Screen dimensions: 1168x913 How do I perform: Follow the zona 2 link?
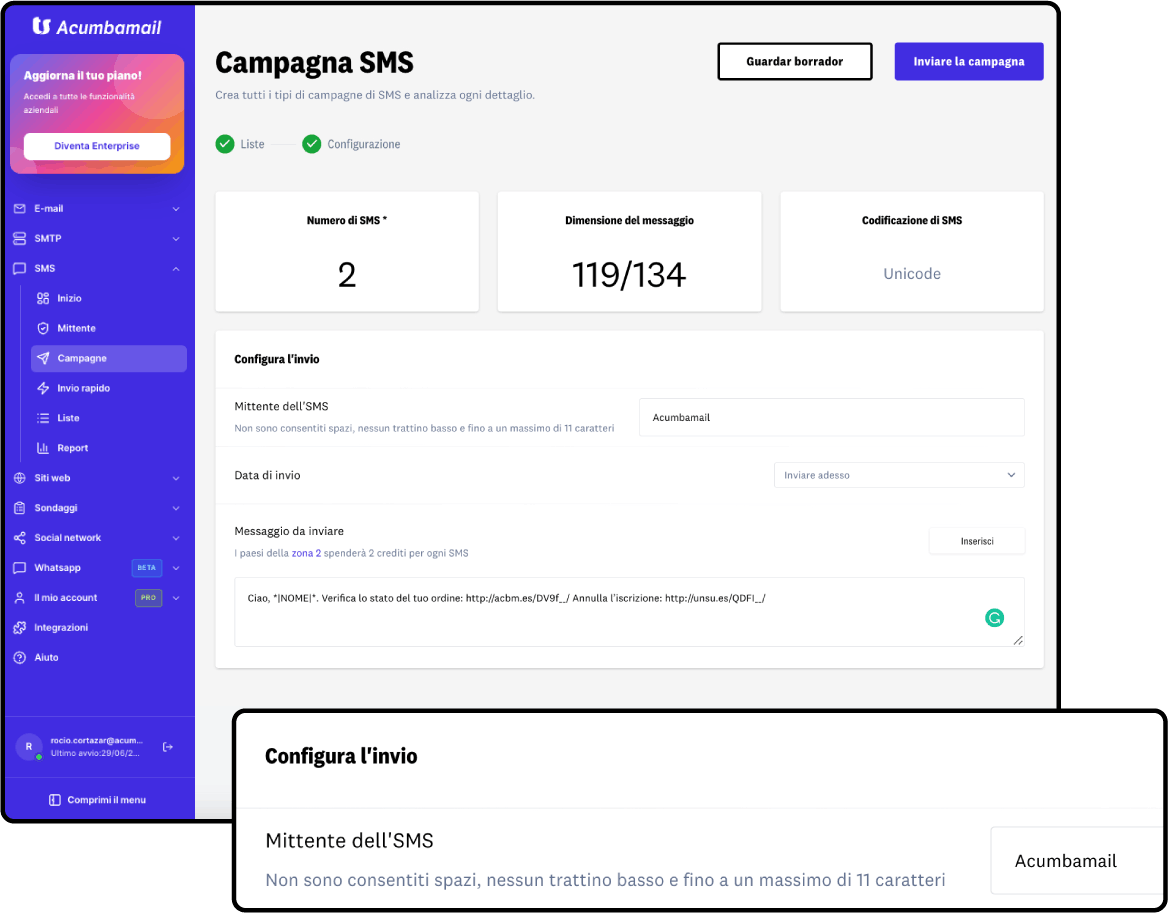pyautogui.click(x=306, y=553)
